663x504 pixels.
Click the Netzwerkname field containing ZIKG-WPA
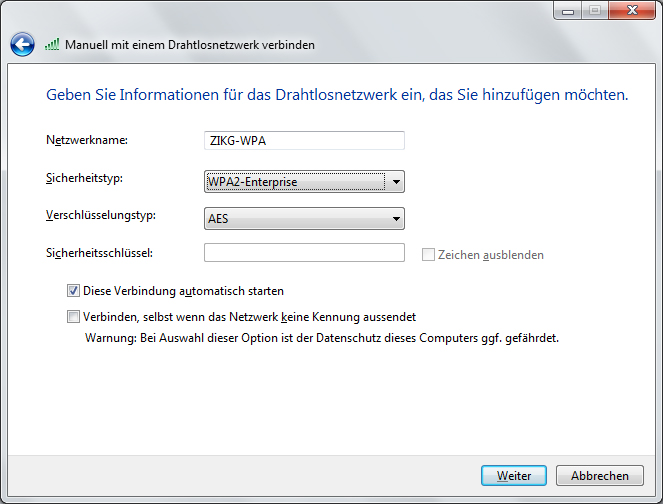click(x=304, y=141)
